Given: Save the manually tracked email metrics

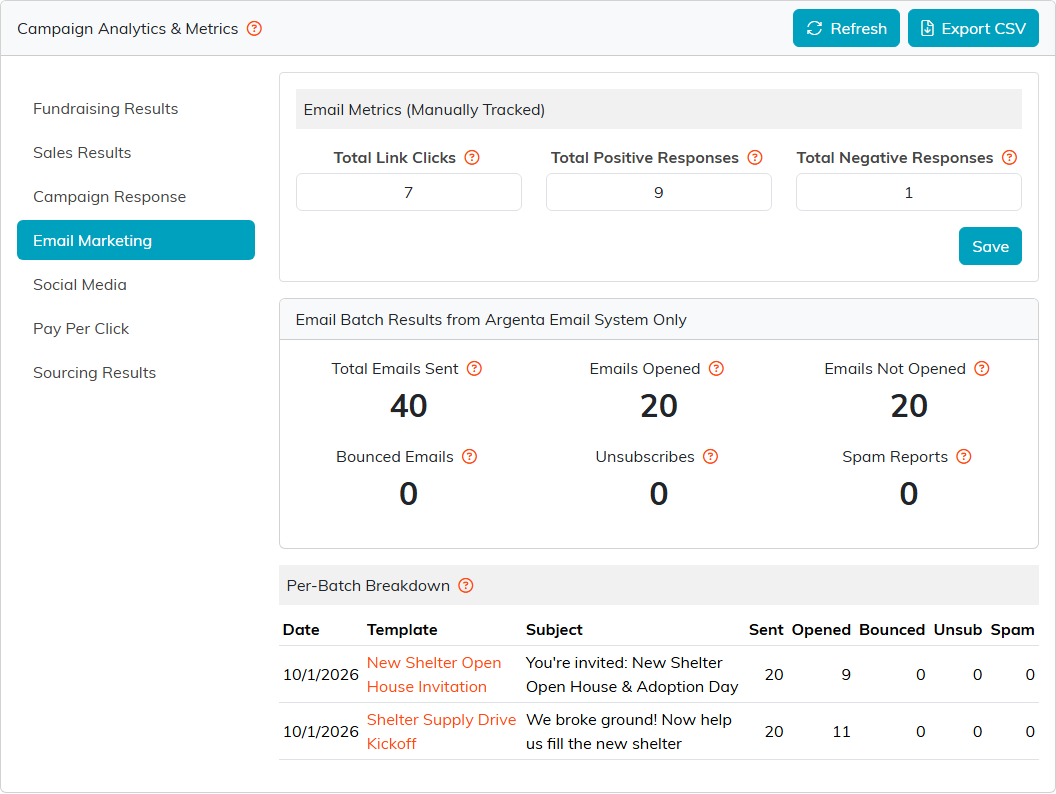Looking at the screenshot, I should (x=990, y=246).
